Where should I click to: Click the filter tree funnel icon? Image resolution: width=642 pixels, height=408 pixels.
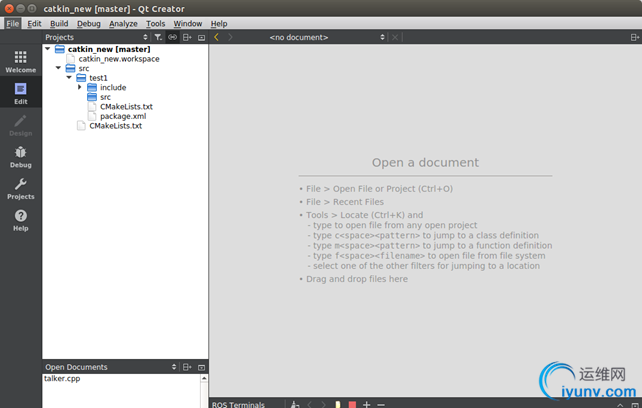pos(158,37)
